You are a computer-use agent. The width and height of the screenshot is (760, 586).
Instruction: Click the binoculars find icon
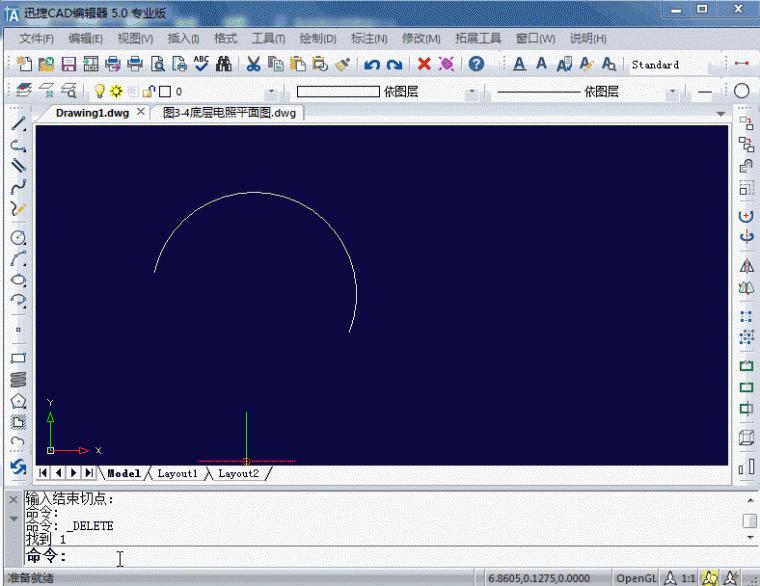[x=224, y=64]
